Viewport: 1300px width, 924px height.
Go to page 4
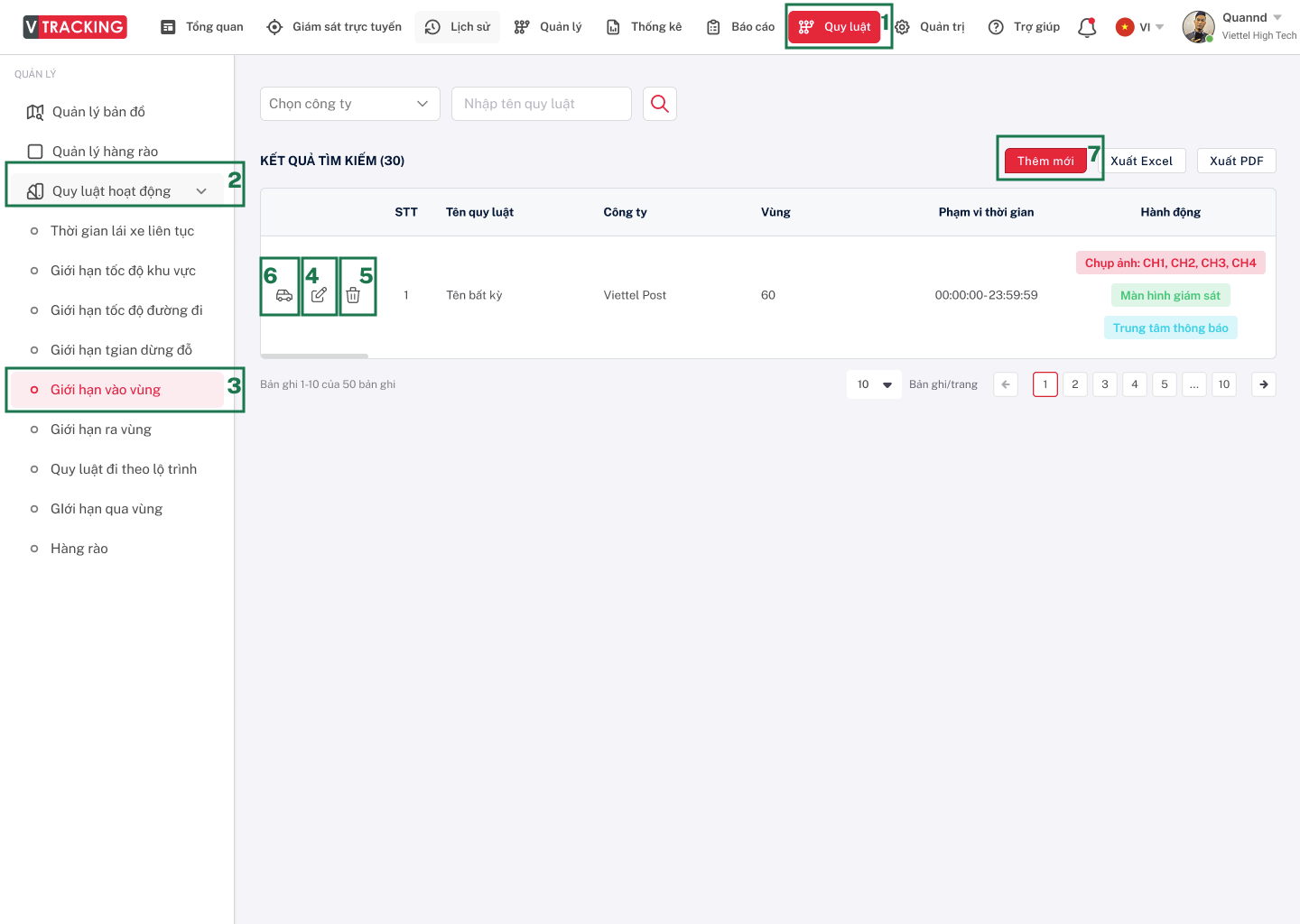pyautogui.click(x=1135, y=384)
